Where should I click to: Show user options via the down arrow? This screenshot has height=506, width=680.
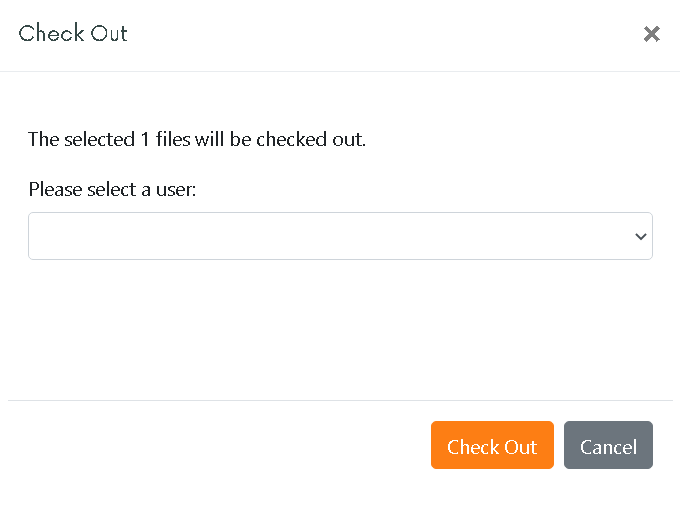point(641,236)
